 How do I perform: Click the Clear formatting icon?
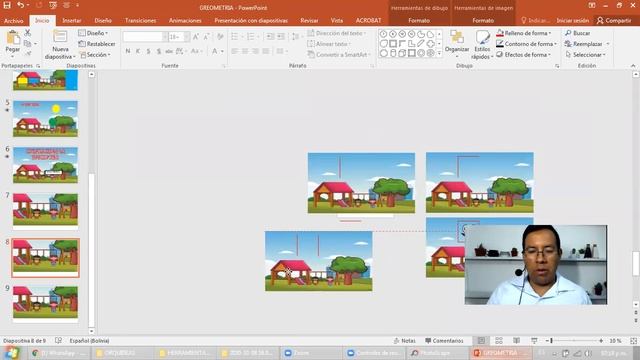(x=220, y=37)
